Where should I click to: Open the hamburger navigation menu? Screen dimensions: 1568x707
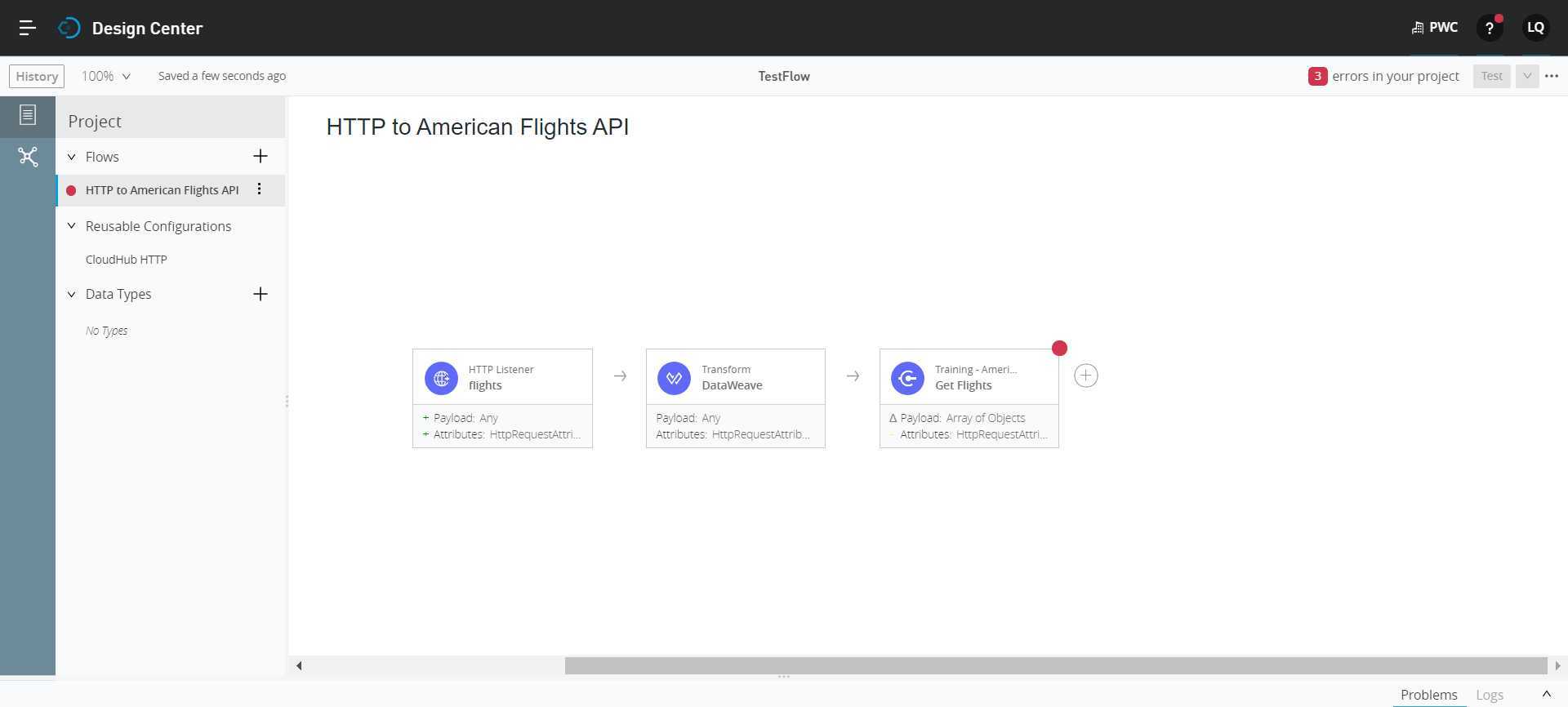pos(27,28)
